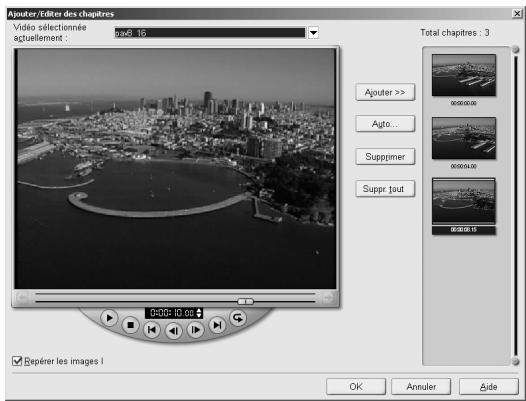Jump to the start of the video

point(152,330)
